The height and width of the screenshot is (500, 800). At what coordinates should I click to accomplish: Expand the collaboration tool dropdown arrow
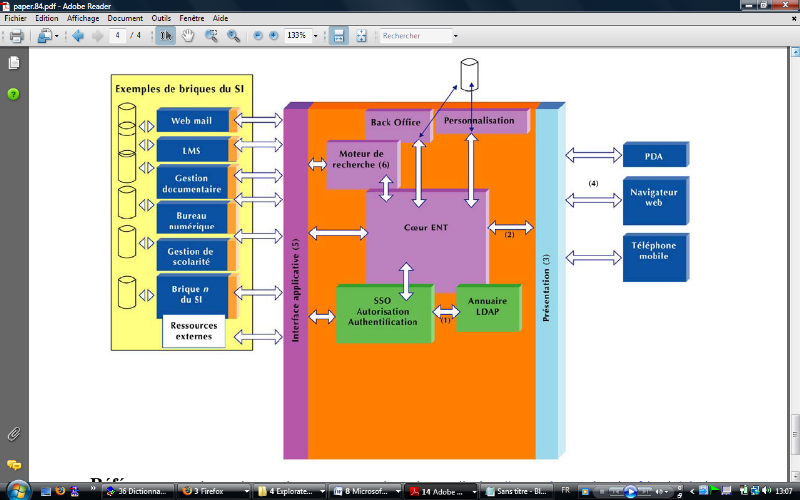coord(57,36)
